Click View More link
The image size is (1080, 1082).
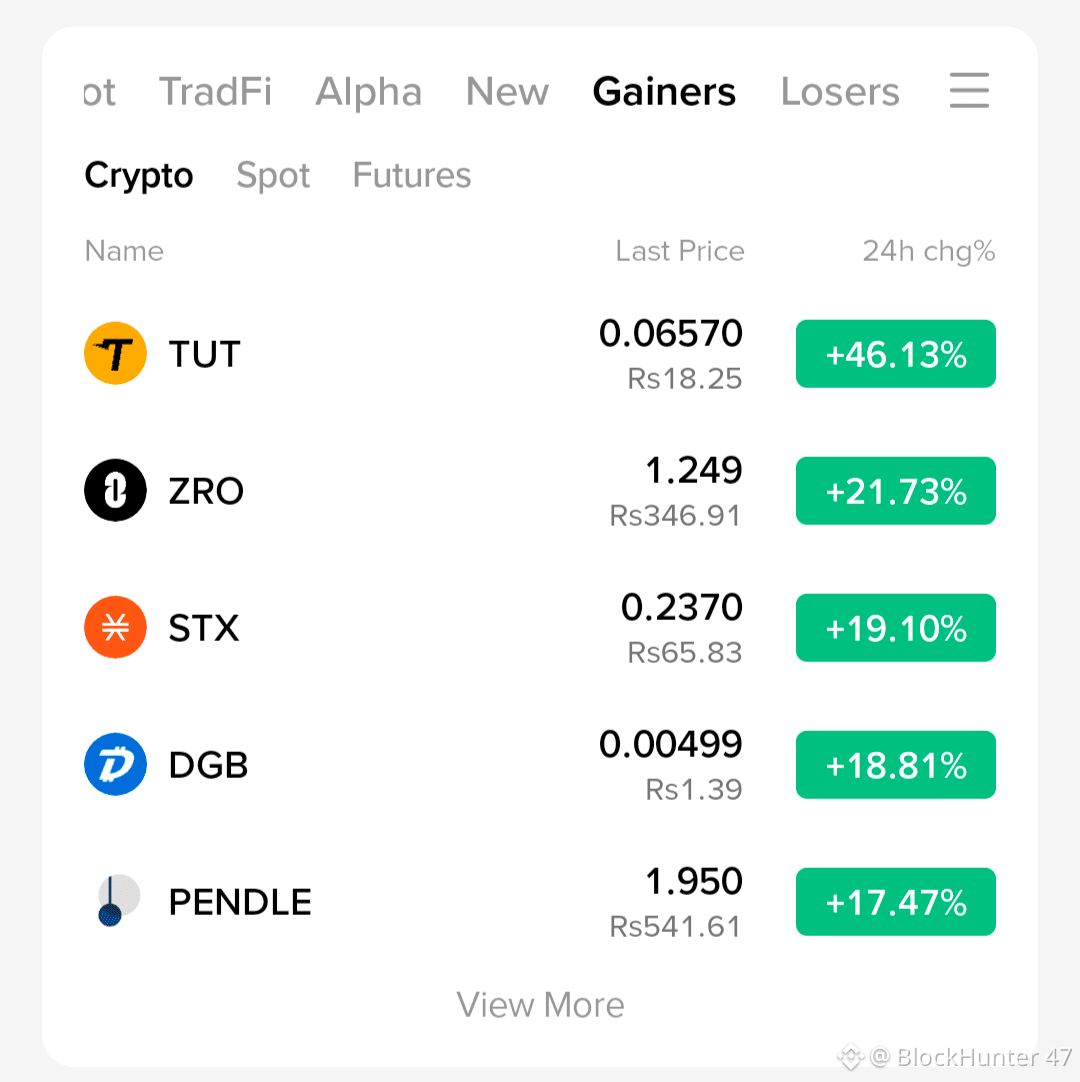540,1005
